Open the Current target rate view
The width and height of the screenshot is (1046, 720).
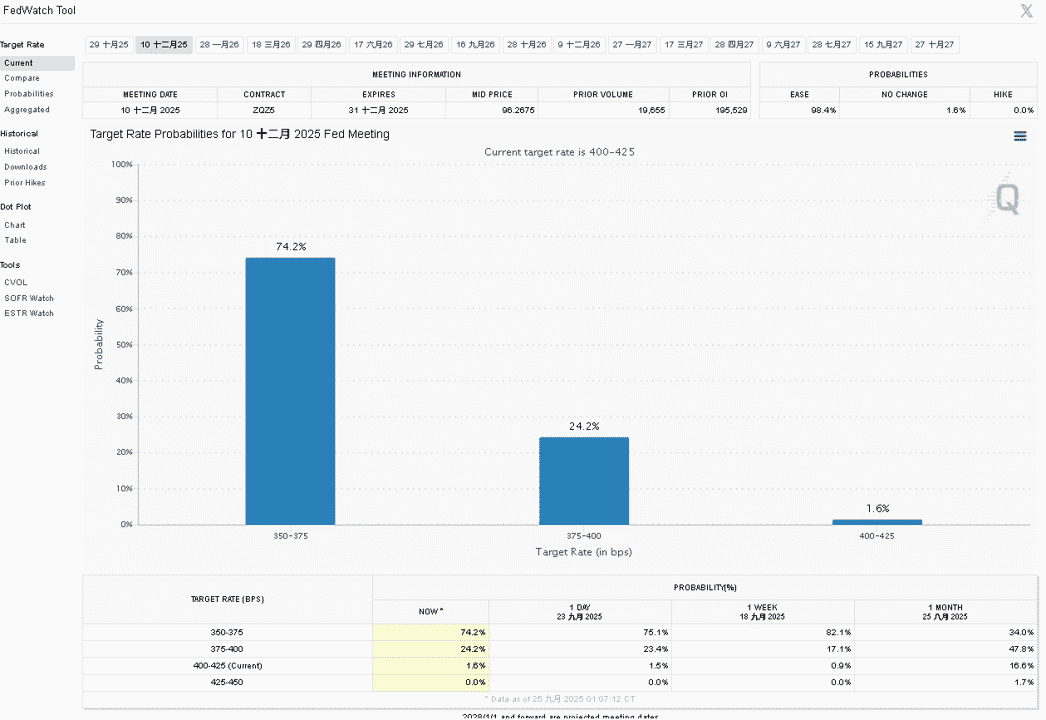coord(37,63)
